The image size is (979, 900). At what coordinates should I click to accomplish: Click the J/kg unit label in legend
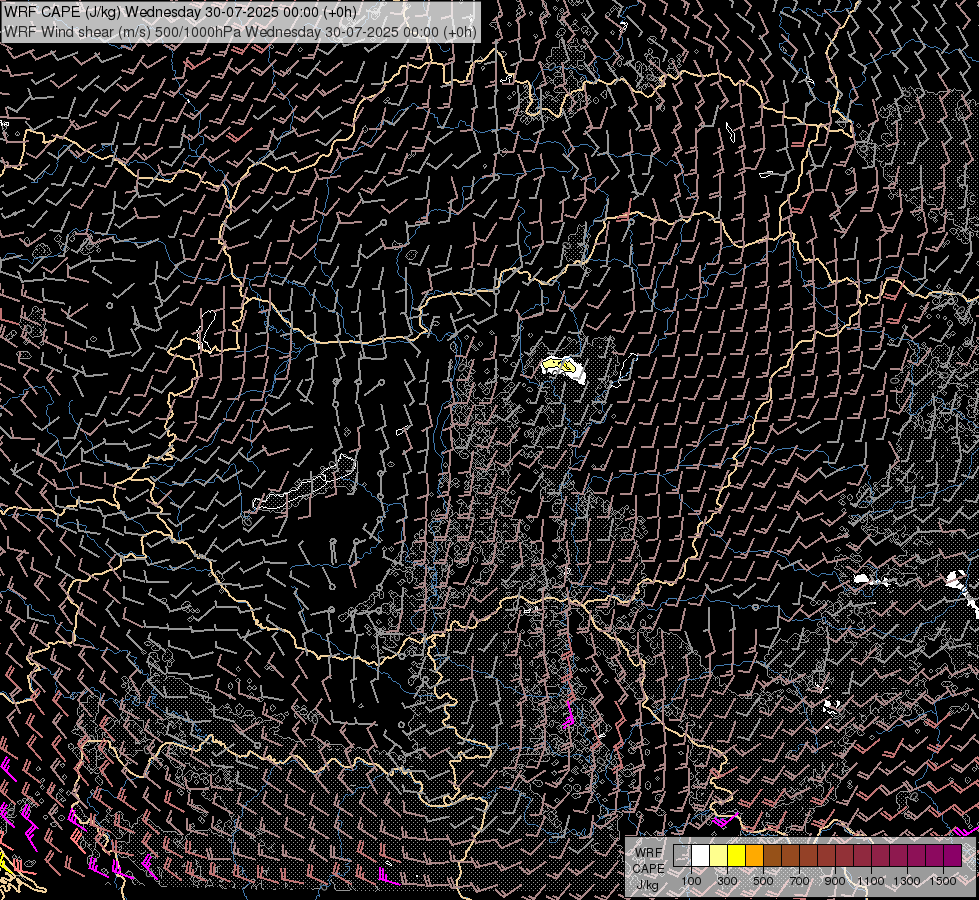pyautogui.click(x=648, y=886)
